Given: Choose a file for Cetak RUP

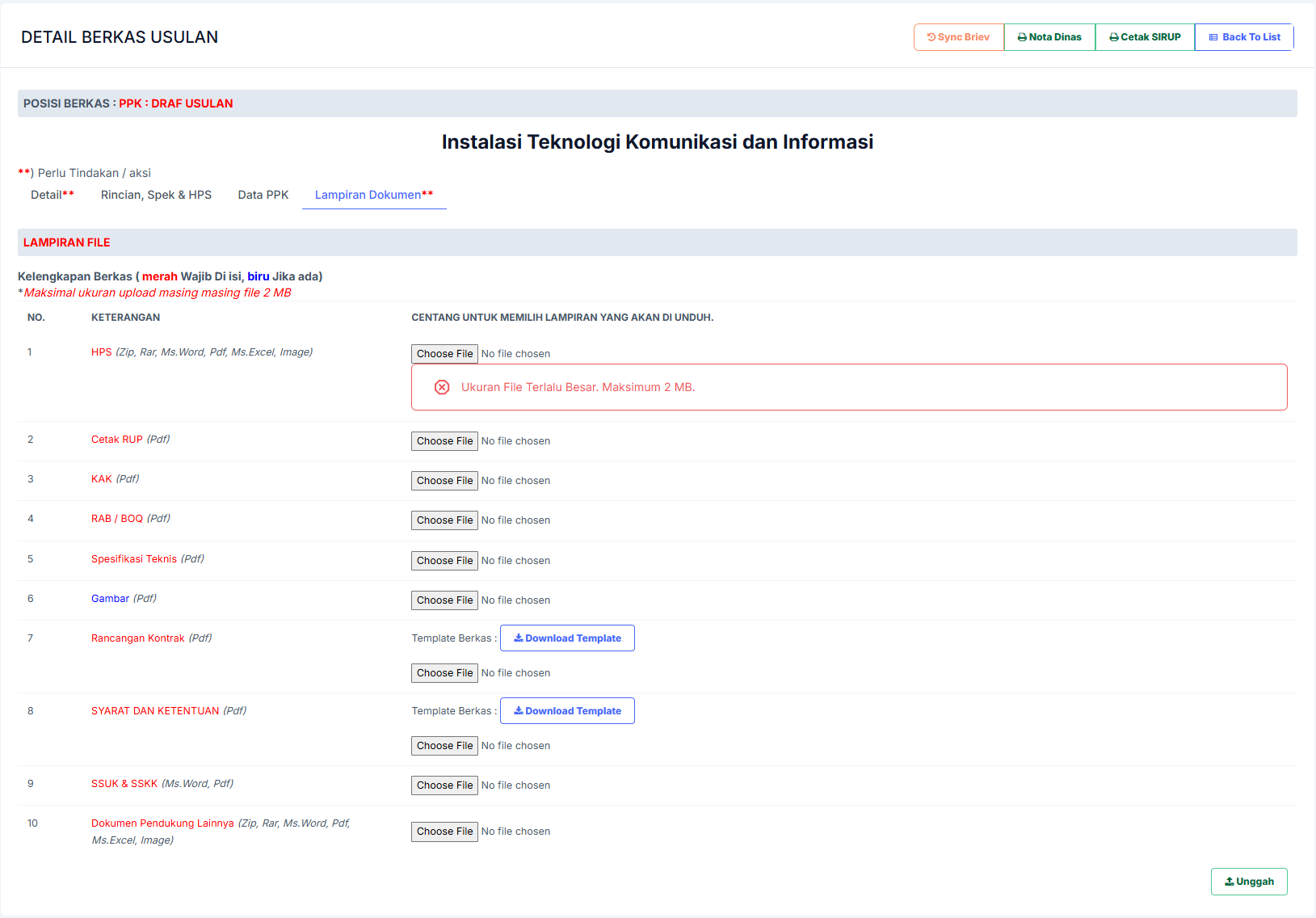Looking at the screenshot, I should point(444,441).
